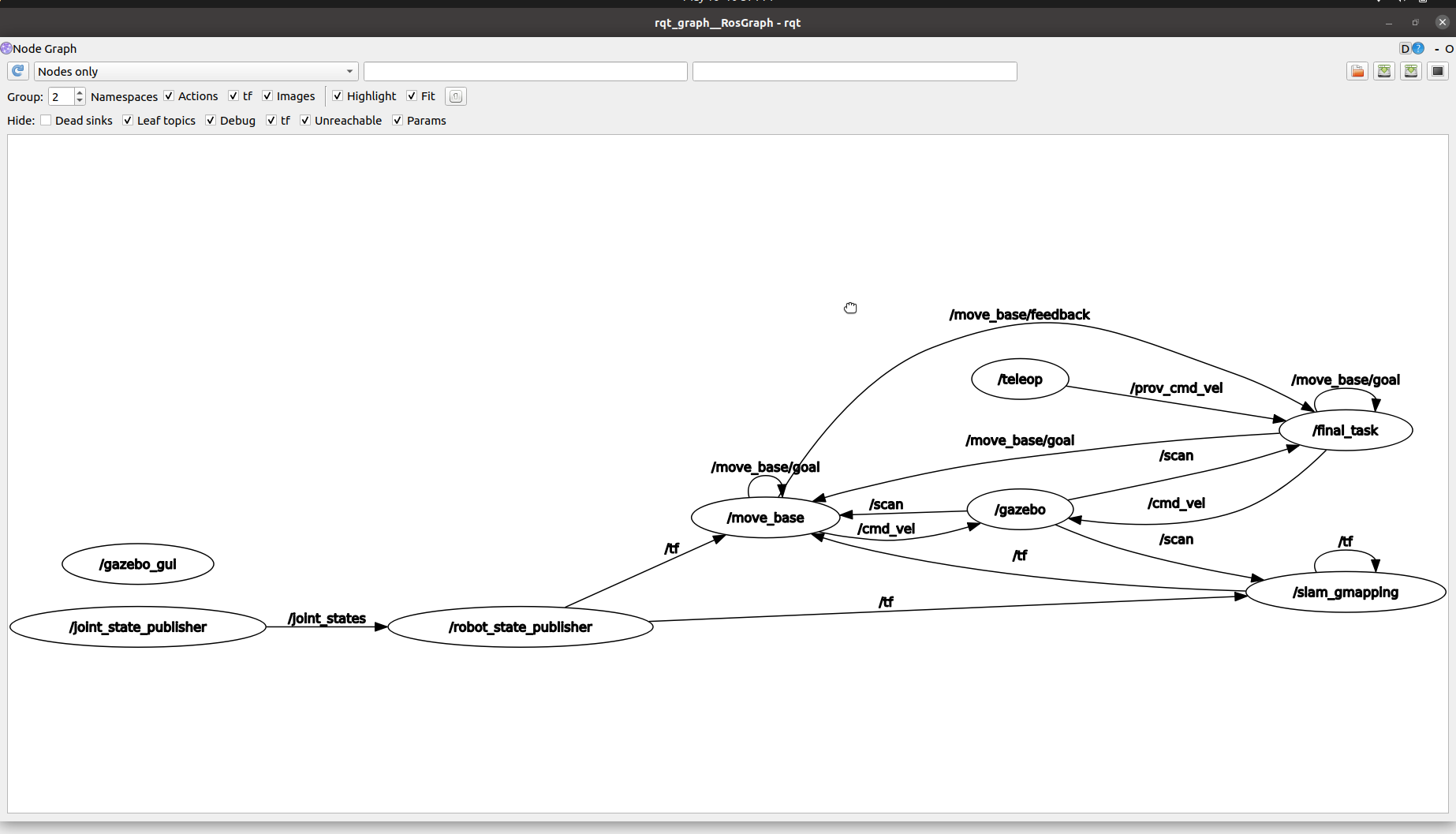This screenshot has width=1456, height=834.
Task: Select the /joint_state_publisher node
Action: pyautogui.click(x=138, y=626)
